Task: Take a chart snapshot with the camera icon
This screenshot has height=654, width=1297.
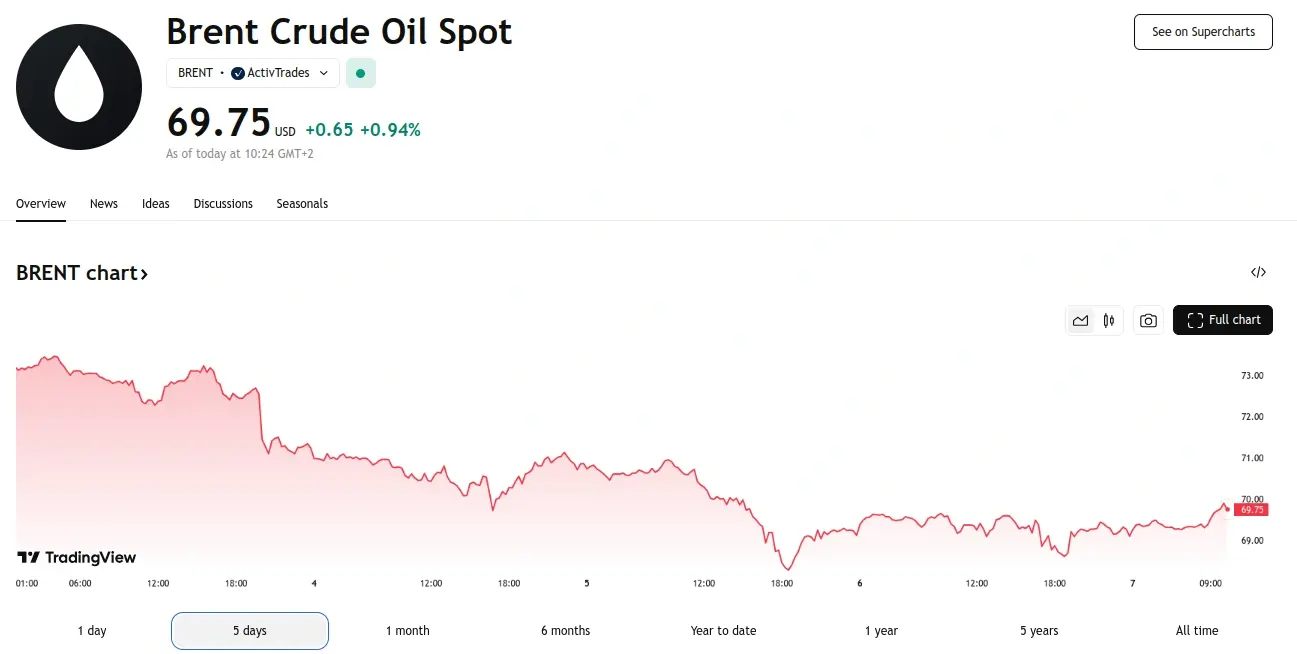Action: 1148,320
